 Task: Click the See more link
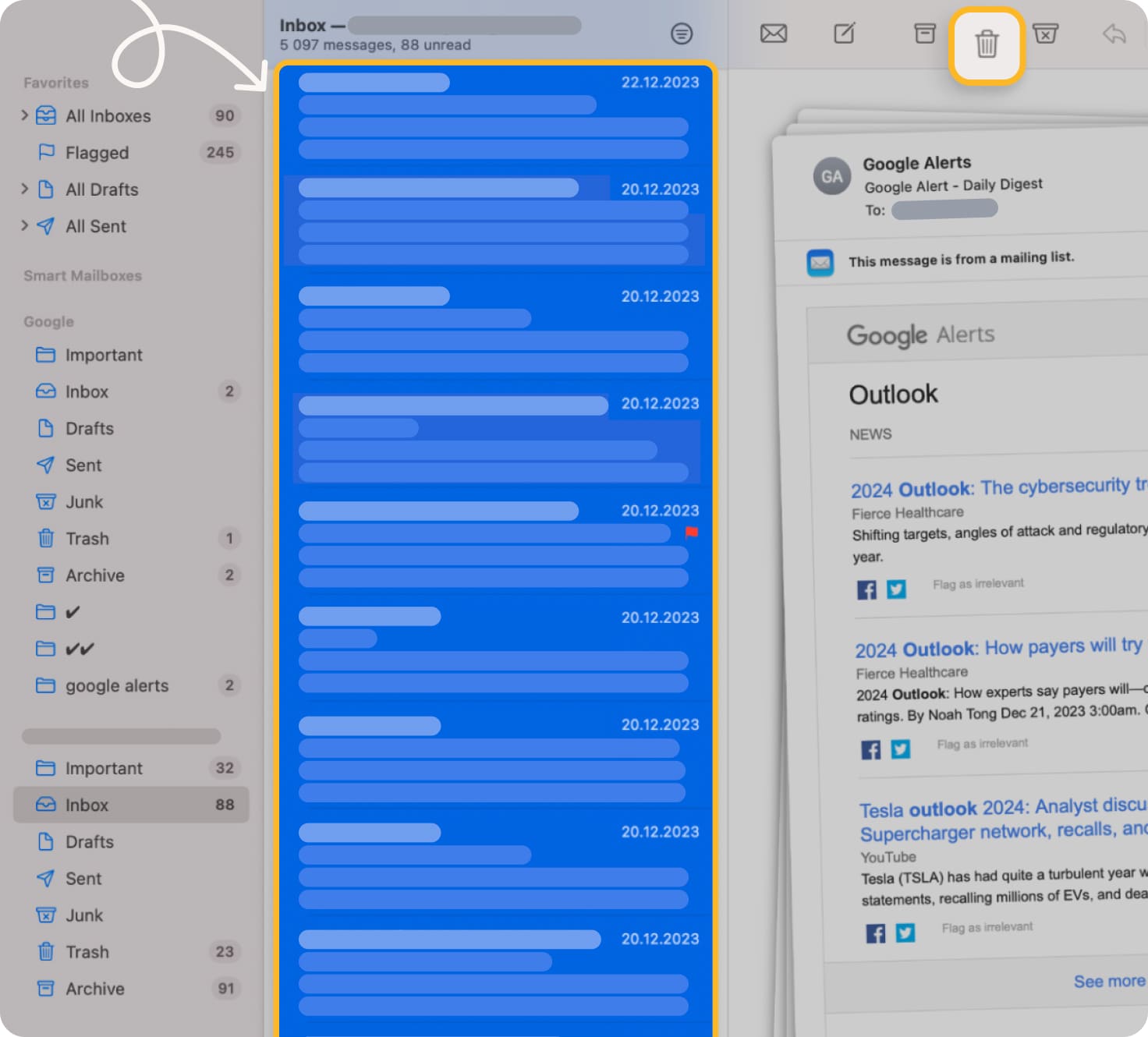pyautogui.click(x=1108, y=981)
